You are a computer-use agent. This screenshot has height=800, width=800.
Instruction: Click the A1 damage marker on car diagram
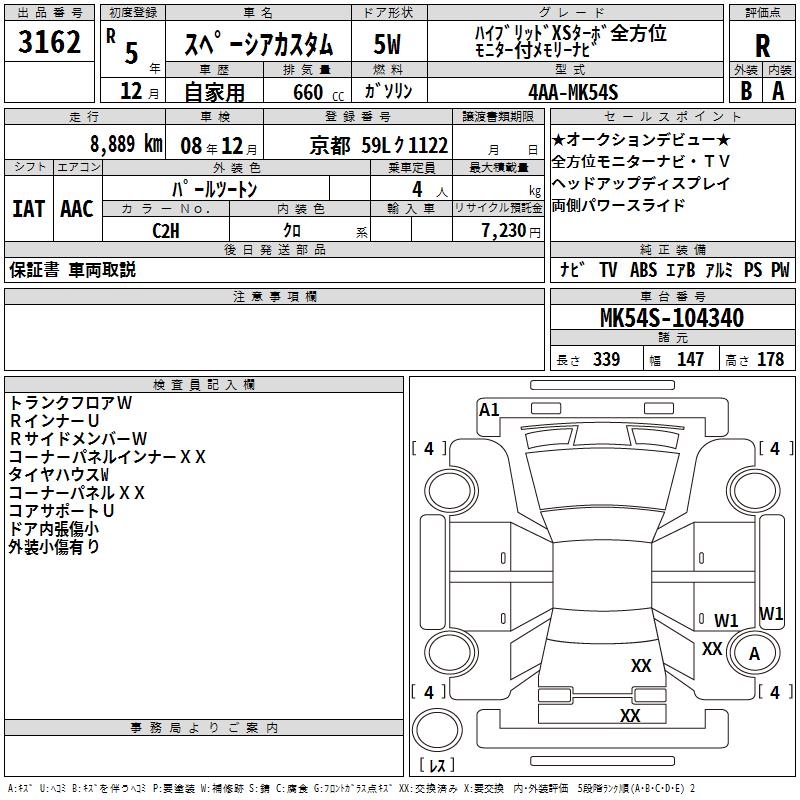pyautogui.click(x=489, y=409)
